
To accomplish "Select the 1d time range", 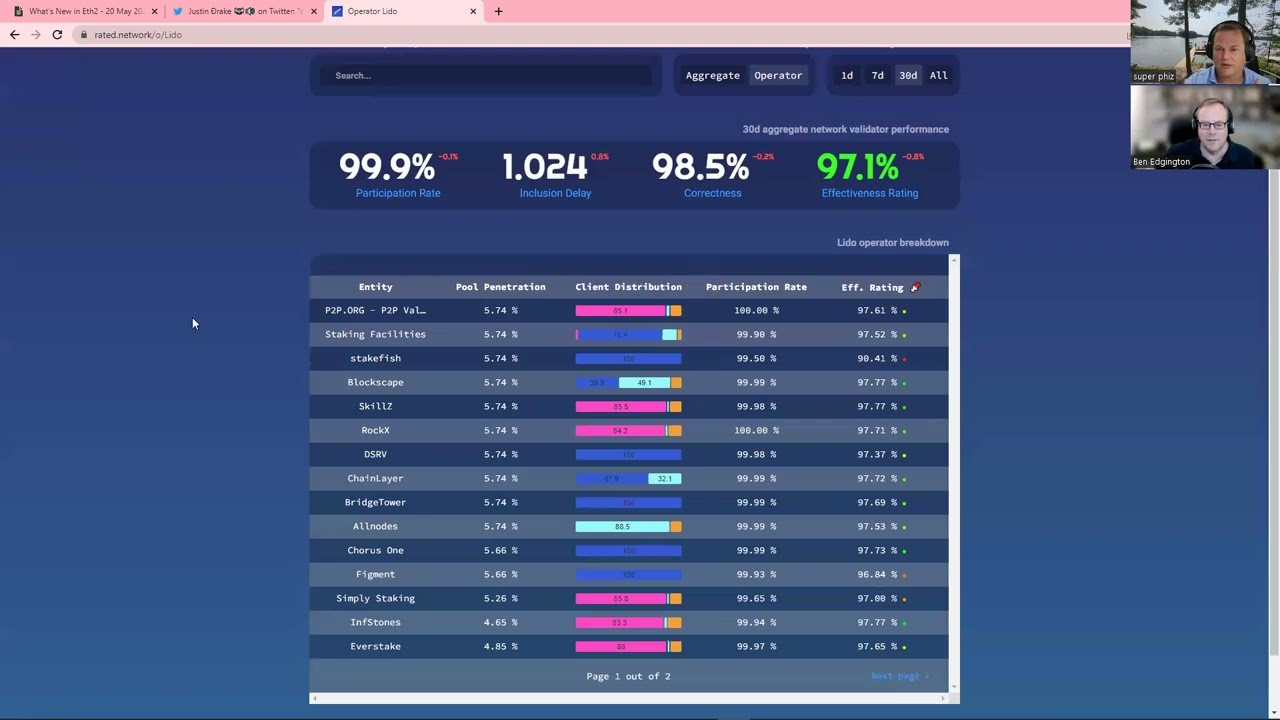I will click(x=847, y=75).
